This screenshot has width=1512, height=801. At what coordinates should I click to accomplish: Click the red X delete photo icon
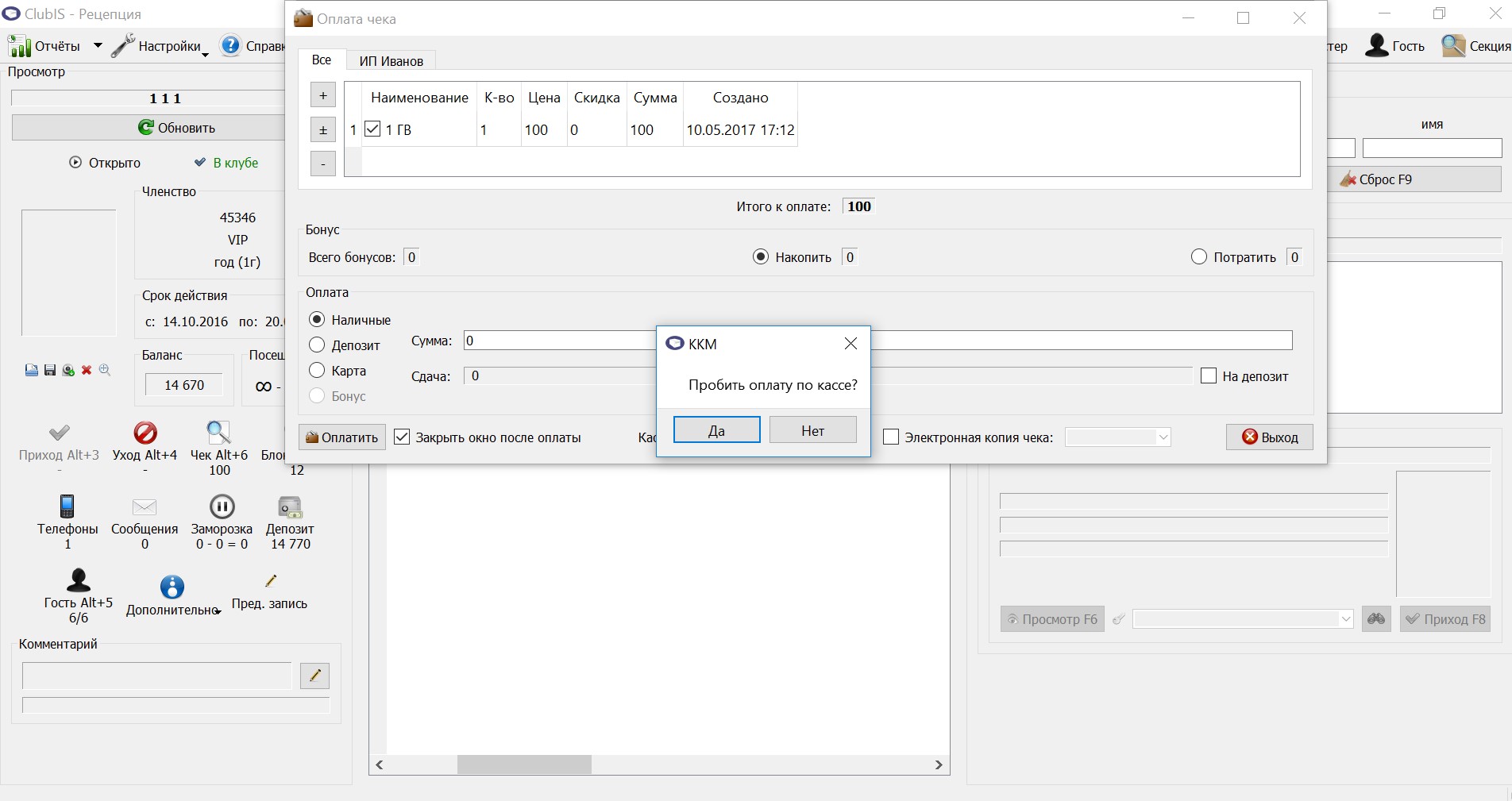[87, 370]
